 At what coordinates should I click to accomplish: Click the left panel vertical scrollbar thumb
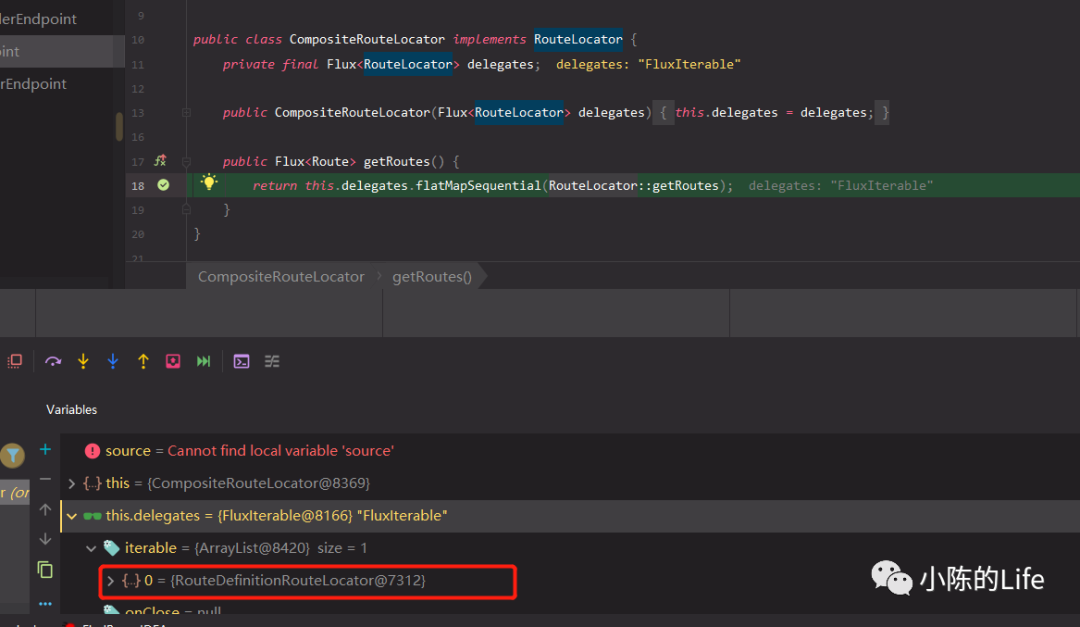click(x=119, y=126)
